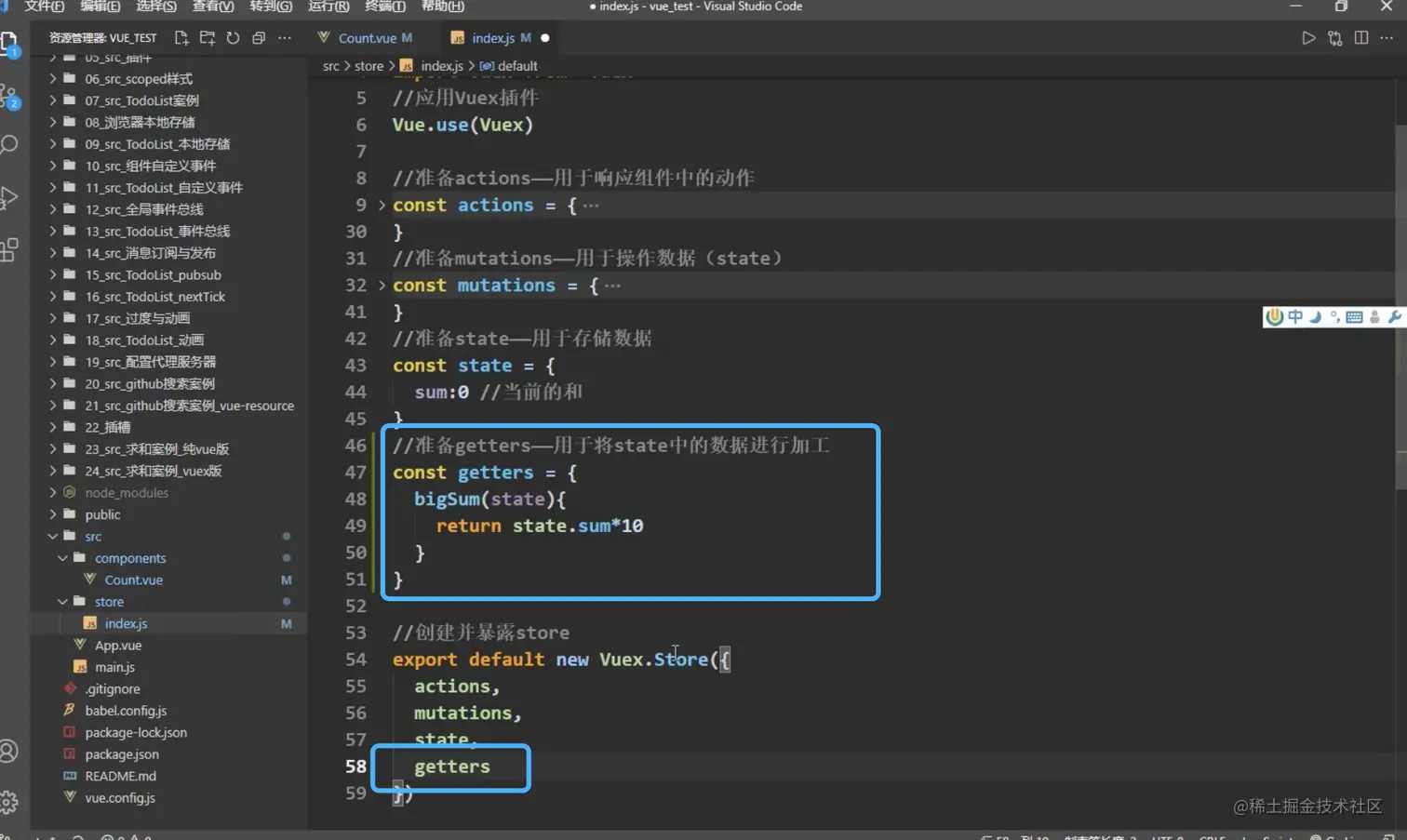
Task: Click "getters" on line 58
Action: tap(451, 767)
